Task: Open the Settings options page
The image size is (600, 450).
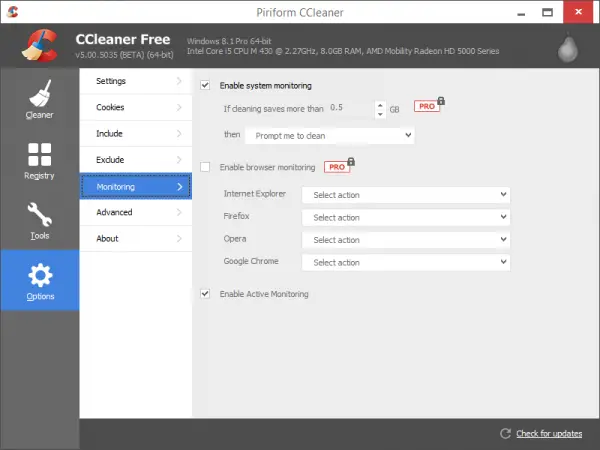Action: [x=135, y=81]
